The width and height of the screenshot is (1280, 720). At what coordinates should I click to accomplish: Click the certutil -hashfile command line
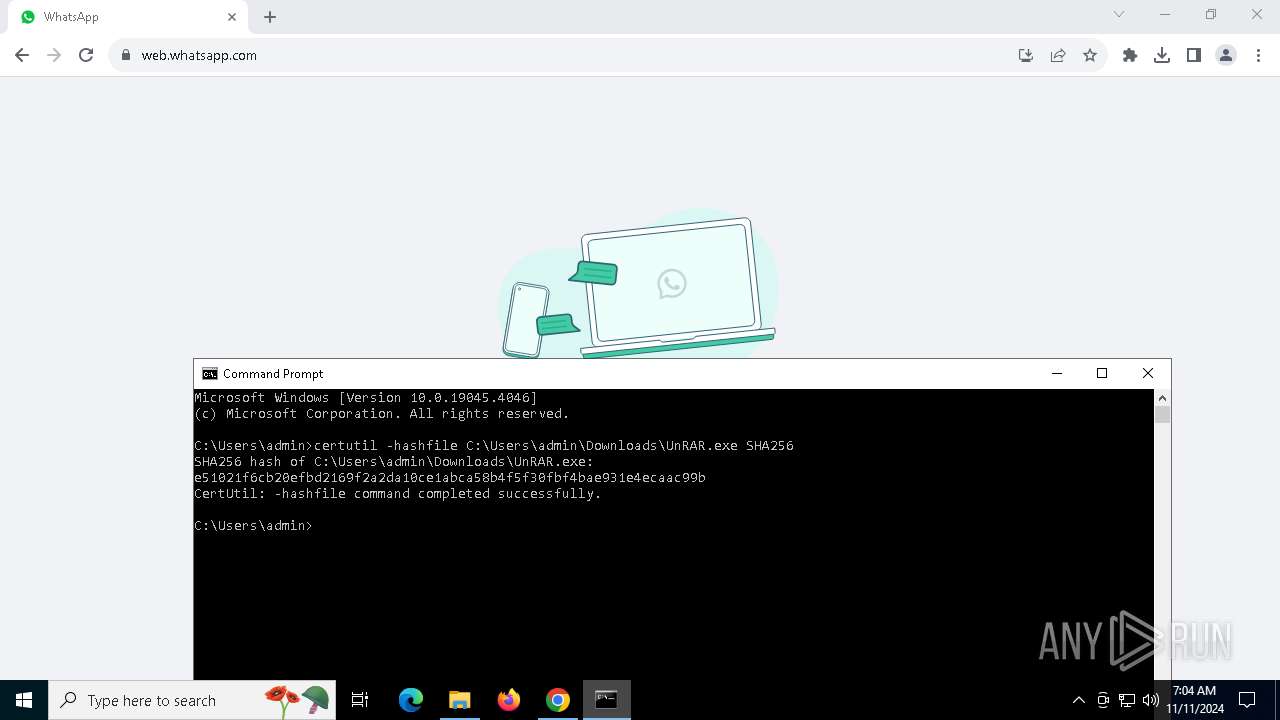tap(494, 446)
